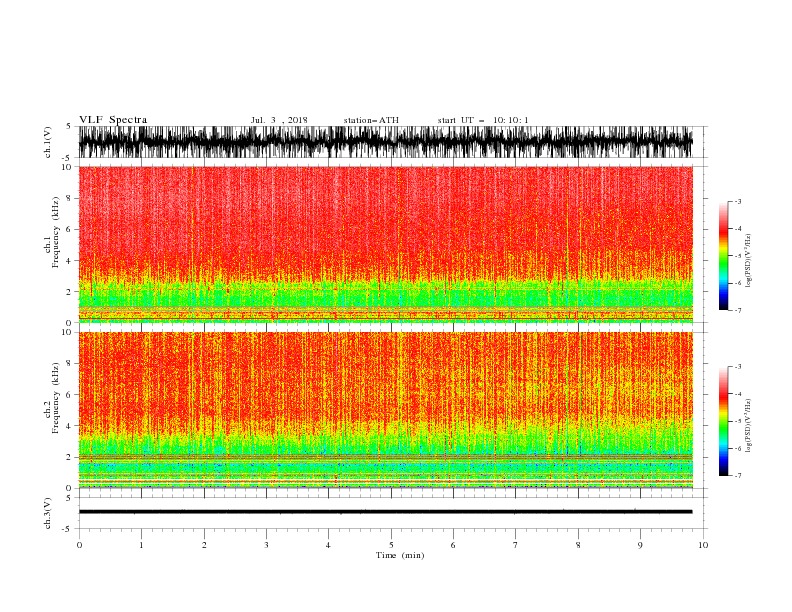The height and width of the screenshot is (612, 792).
Task: Click the ch.3 flat waveform trace
Action: click(x=385, y=512)
